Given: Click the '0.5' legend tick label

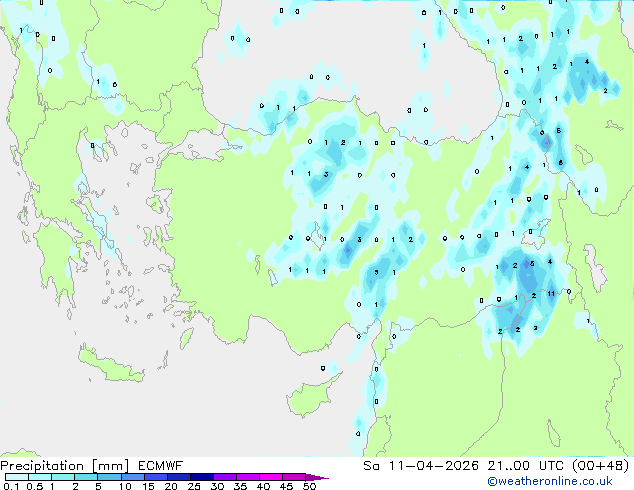Looking at the screenshot, I should point(34,486).
